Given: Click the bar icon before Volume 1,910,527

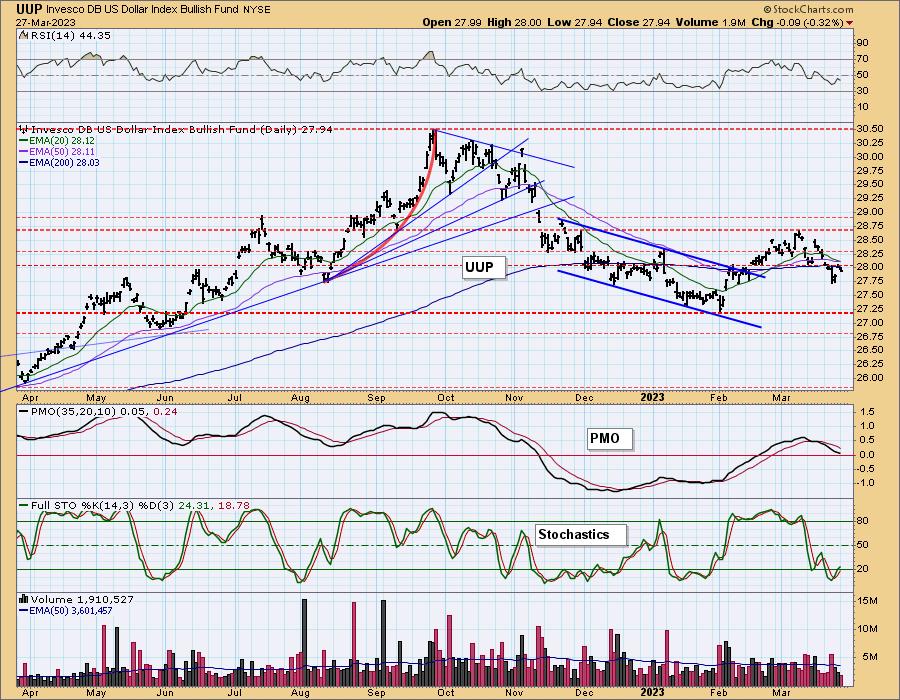Looking at the screenshot, I should (24, 600).
